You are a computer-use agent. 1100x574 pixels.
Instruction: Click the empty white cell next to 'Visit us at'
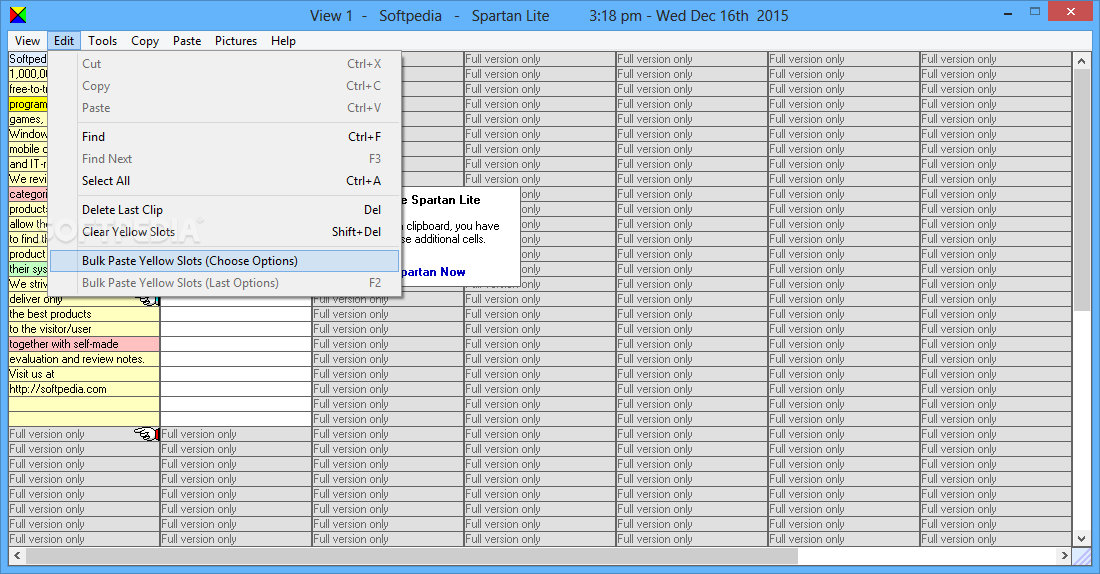click(236, 374)
